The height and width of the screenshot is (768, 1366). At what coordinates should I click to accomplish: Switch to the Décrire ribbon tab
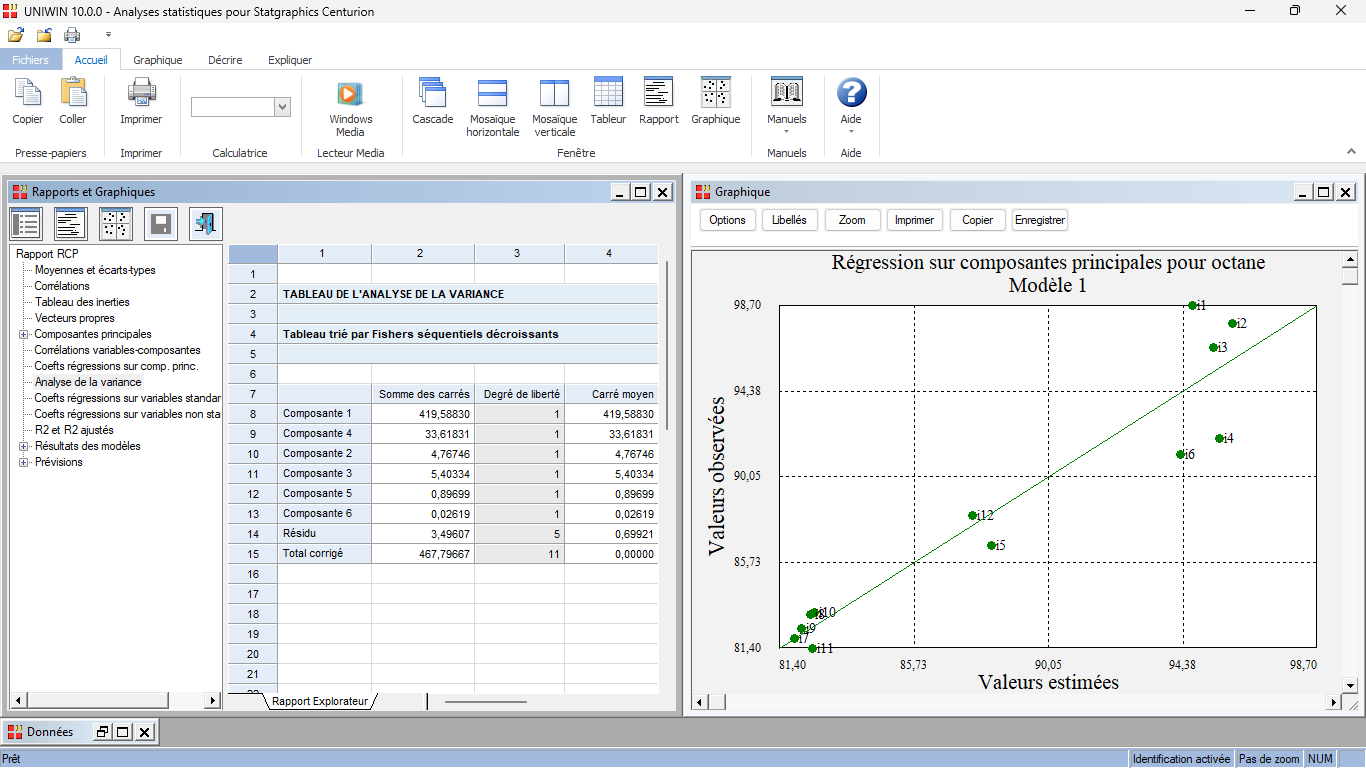tap(225, 60)
